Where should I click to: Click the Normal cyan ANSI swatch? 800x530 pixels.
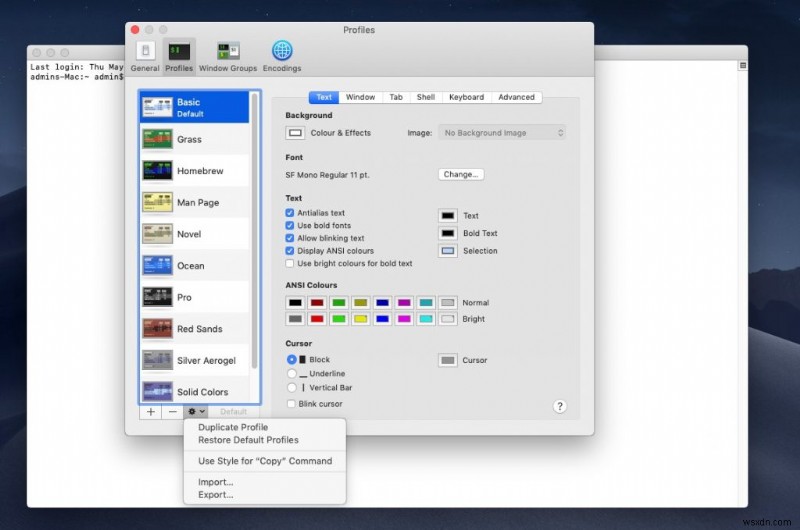coord(426,303)
